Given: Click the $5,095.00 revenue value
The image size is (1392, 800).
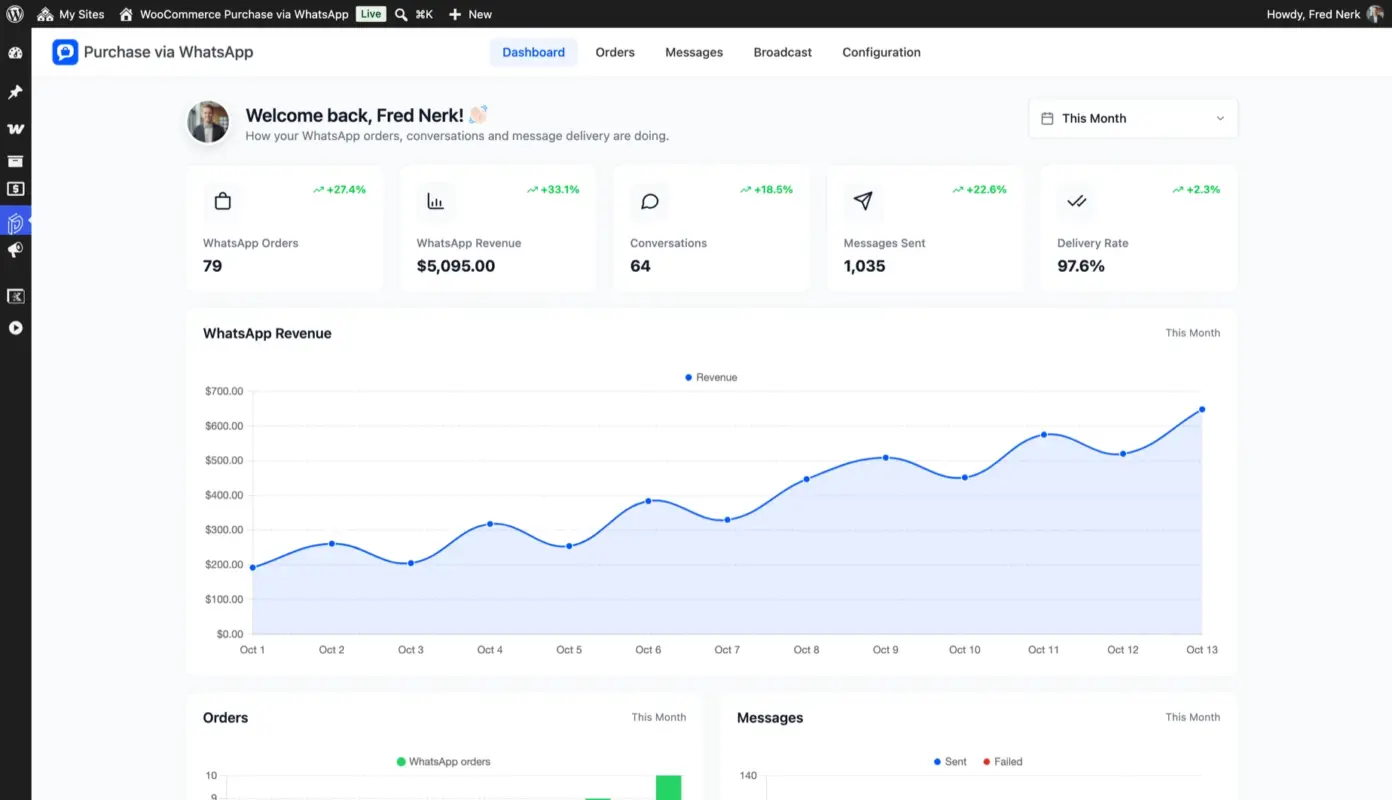Looking at the screenshot, I should pos(456,266).
